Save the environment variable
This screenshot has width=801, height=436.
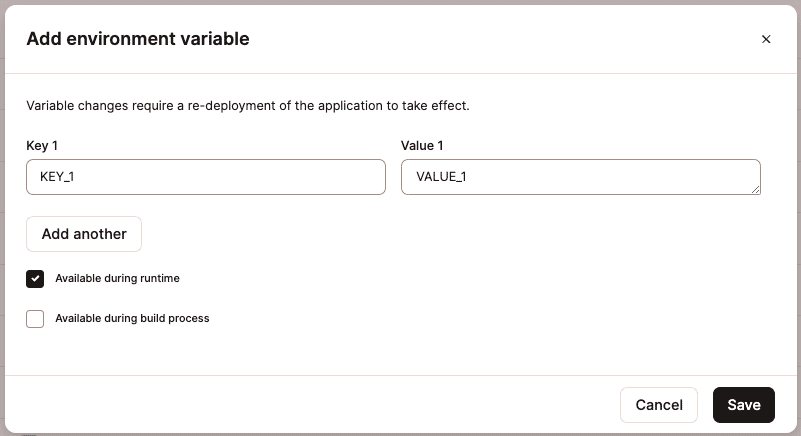click(x=744, y=405)
